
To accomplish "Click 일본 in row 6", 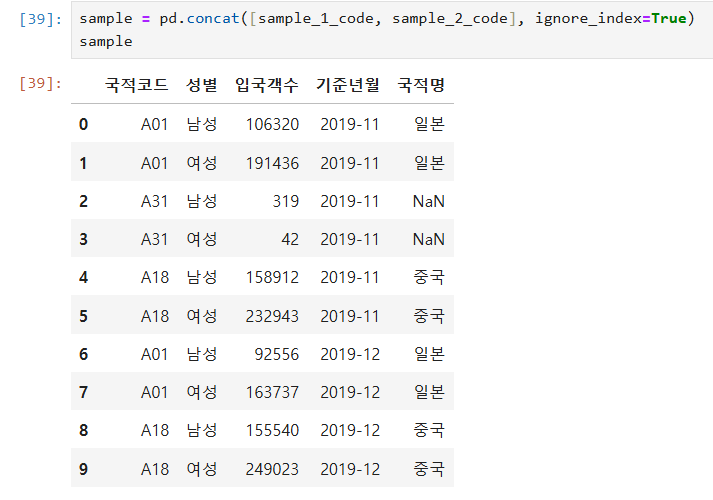I will (429, 354).
